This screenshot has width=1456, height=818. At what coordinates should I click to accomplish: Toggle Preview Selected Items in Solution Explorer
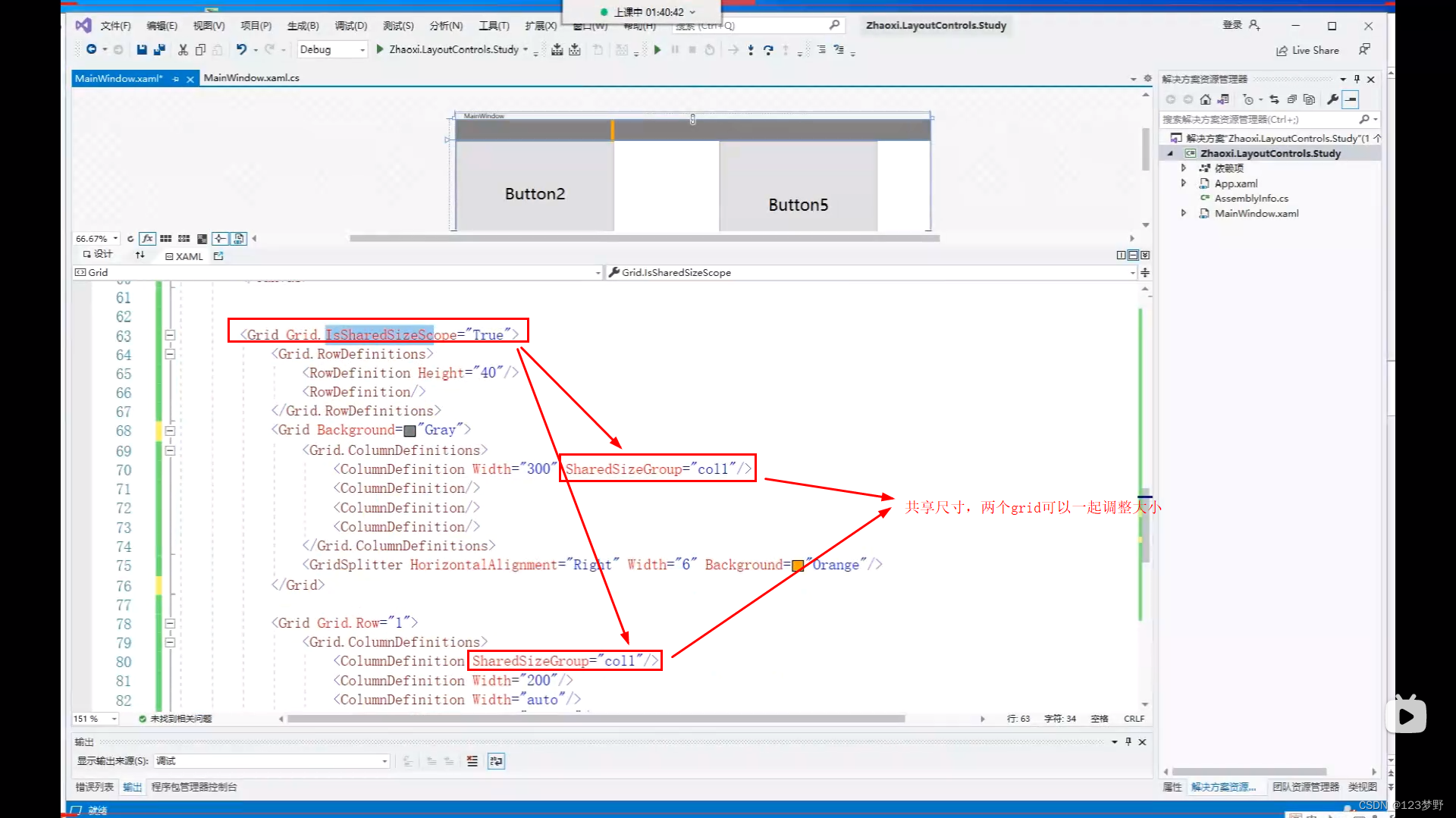click(1351, 99)
